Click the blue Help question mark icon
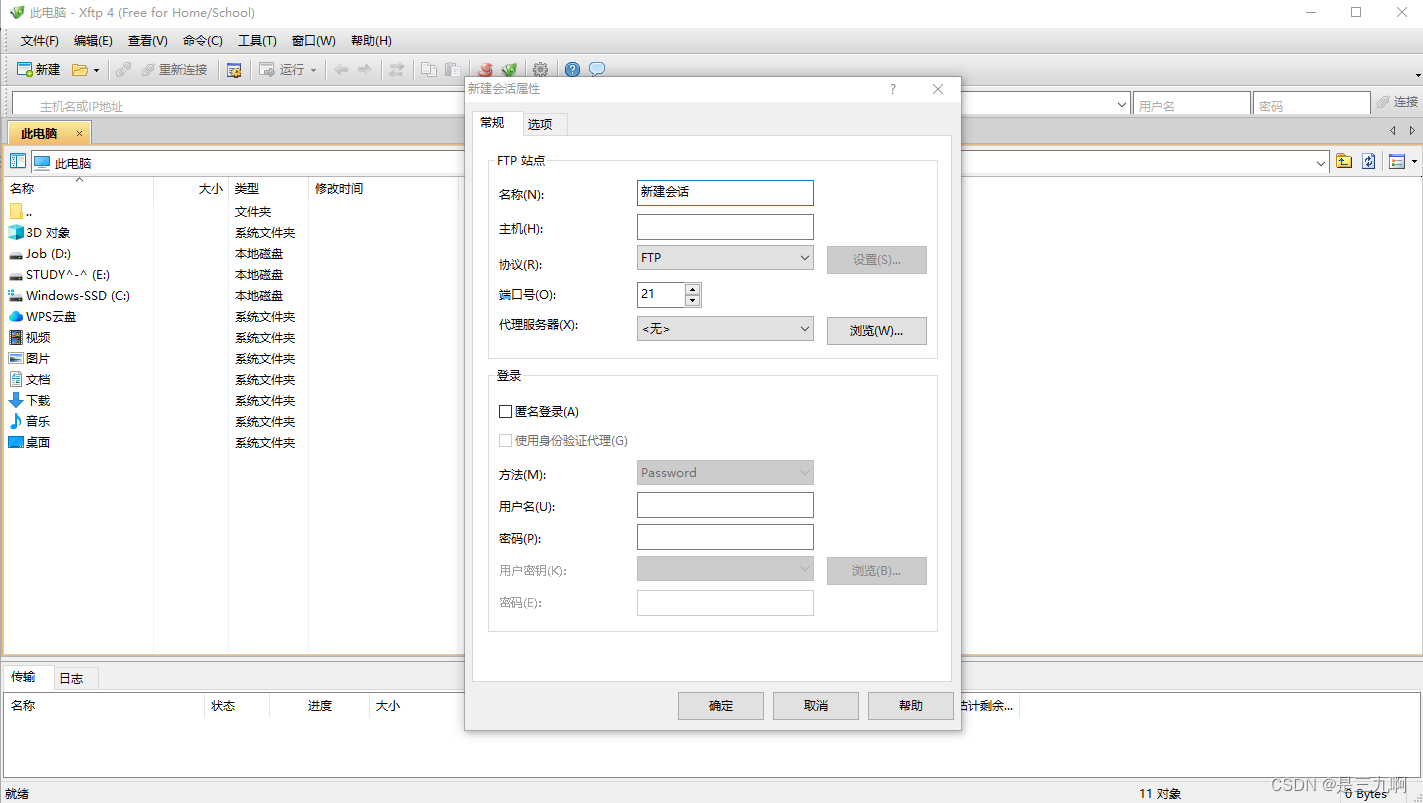The image size is (1423, 803). coord(571,69)
